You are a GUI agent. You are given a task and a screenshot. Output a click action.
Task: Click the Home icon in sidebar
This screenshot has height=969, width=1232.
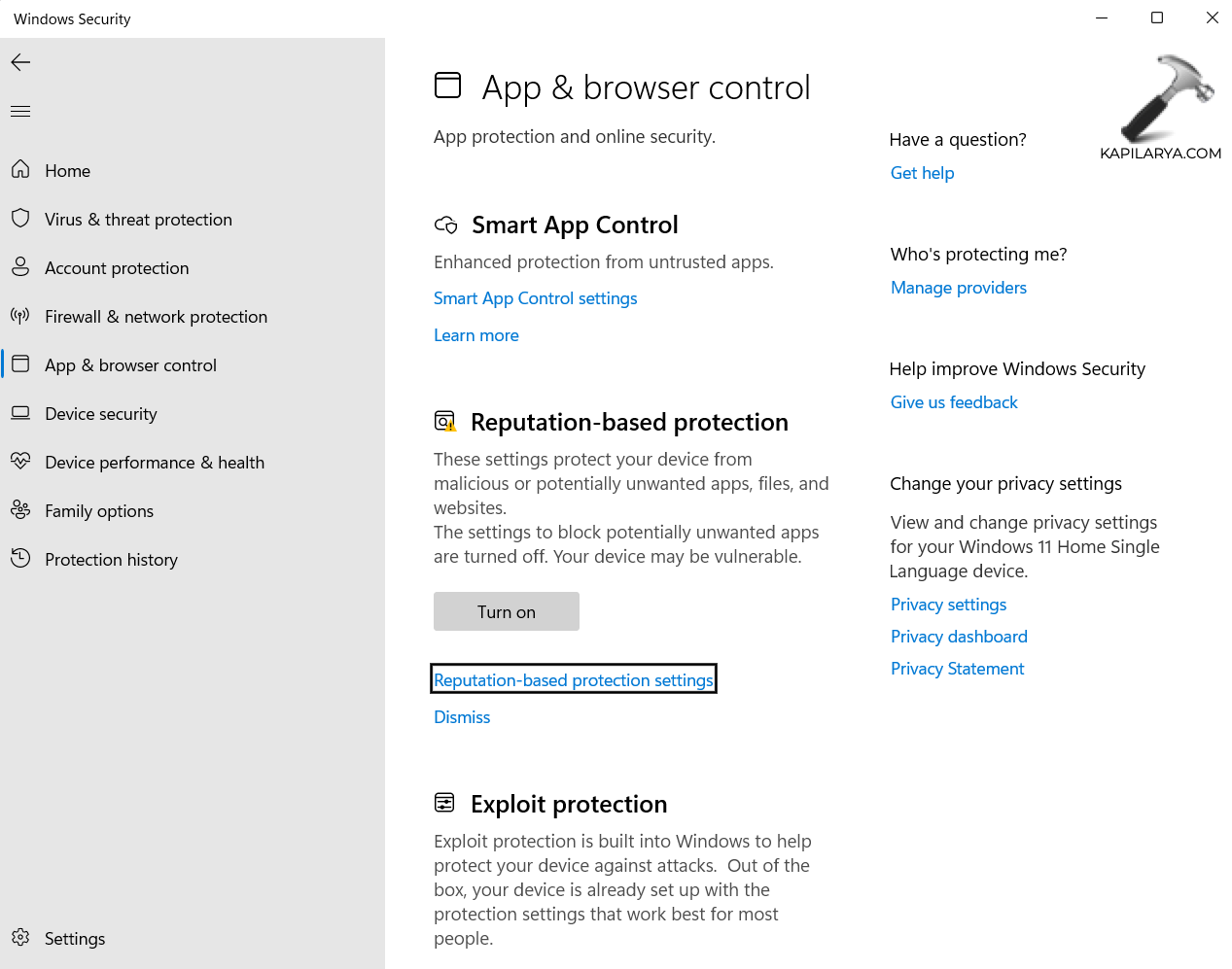click(x=20, y=170)
